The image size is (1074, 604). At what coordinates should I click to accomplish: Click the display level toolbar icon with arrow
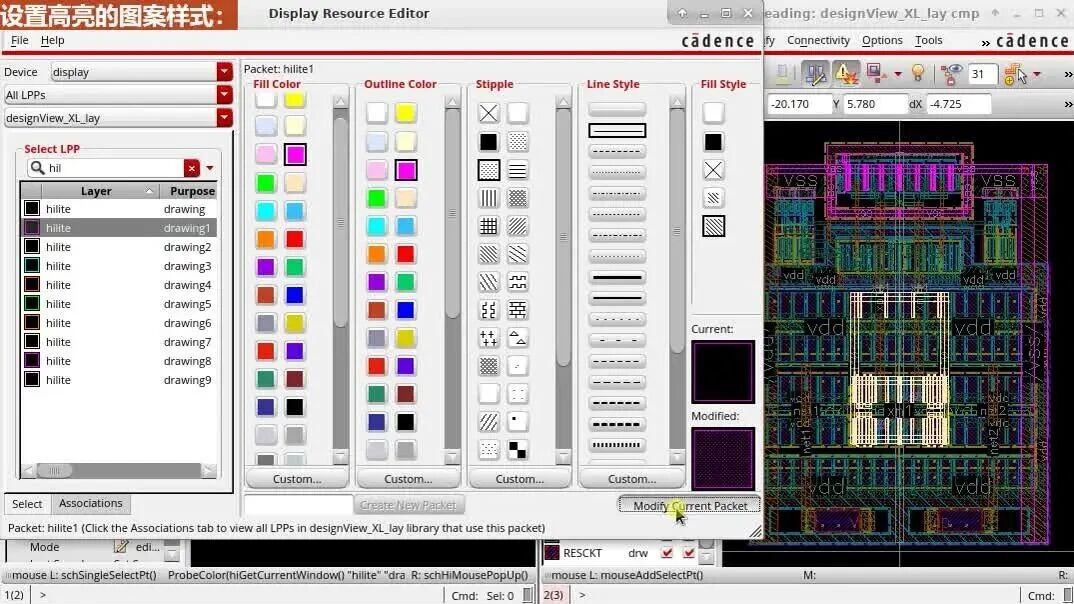coord(875,73)
